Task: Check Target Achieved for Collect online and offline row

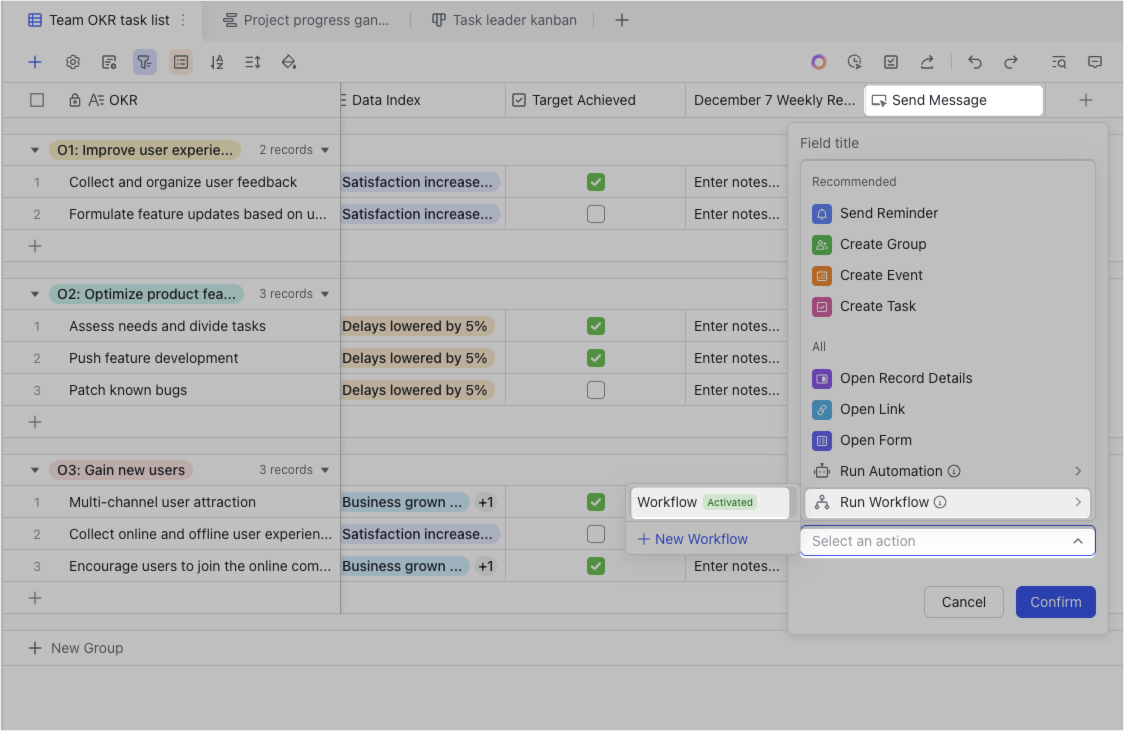Action: [x=596, y=534]
